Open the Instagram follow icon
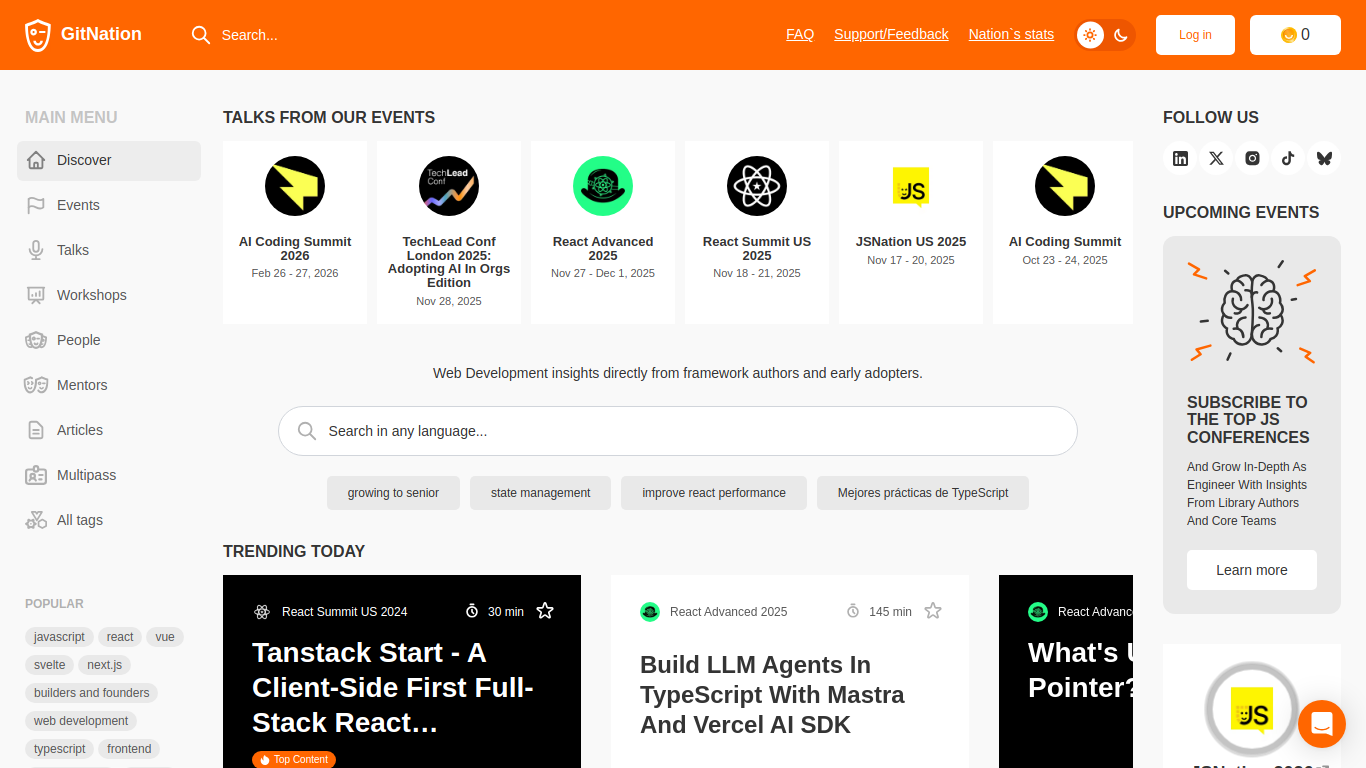 coord(1252,158)
